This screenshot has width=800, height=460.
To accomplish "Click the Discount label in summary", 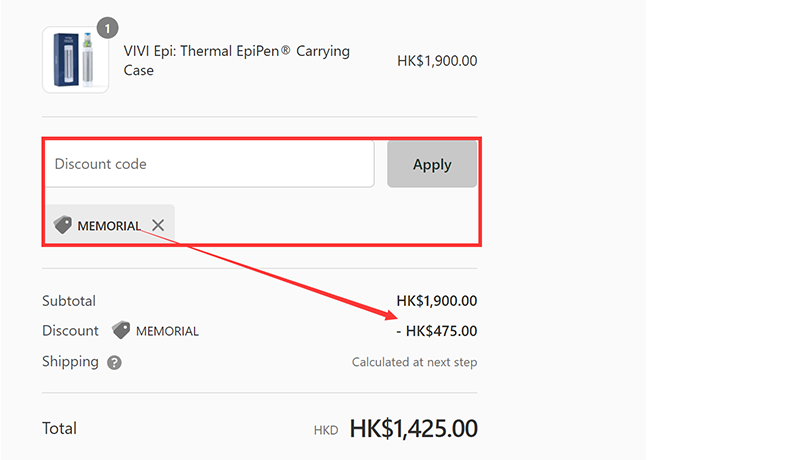I will pos(70,331).
